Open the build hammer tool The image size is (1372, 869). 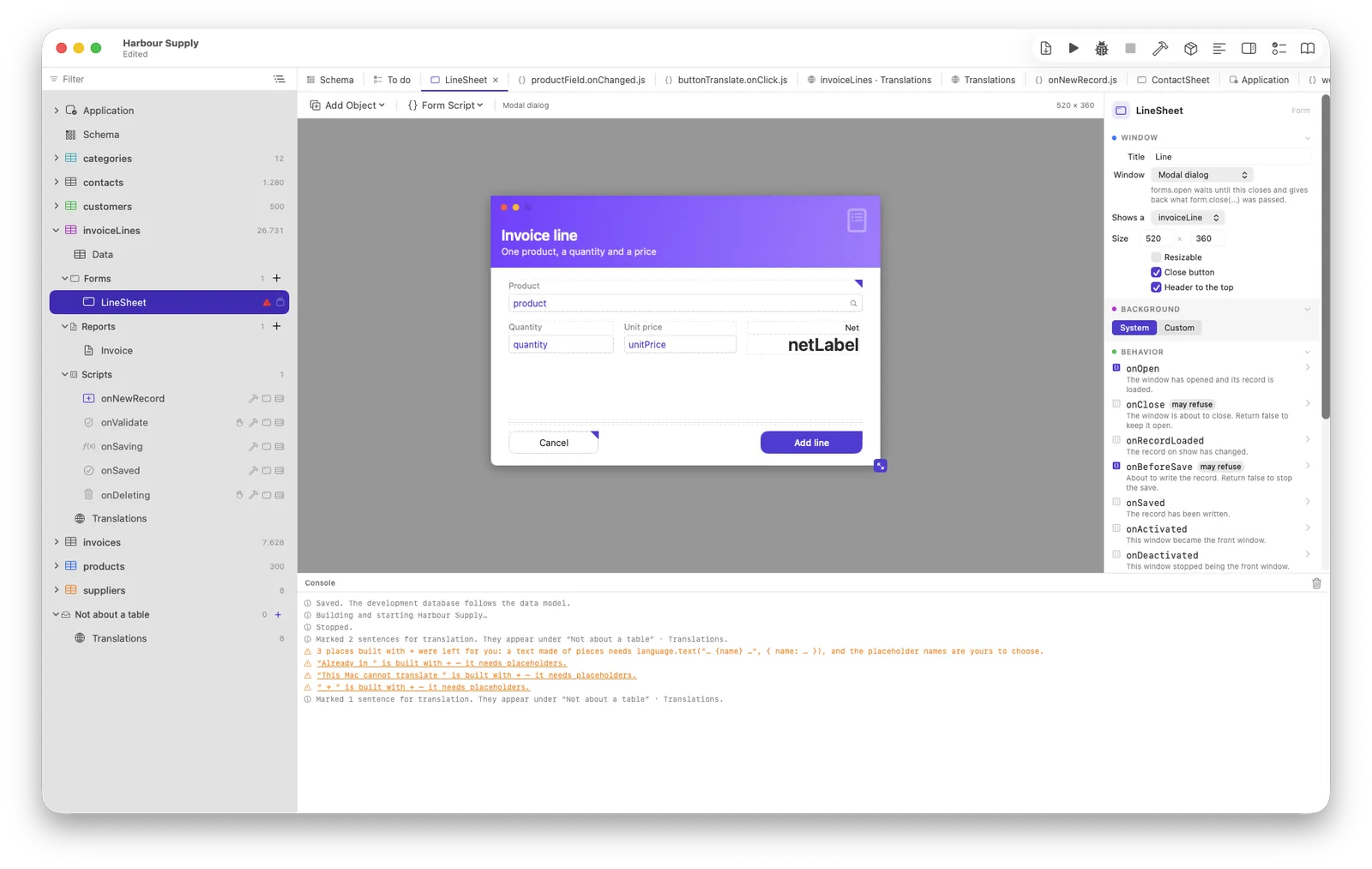1160,49
